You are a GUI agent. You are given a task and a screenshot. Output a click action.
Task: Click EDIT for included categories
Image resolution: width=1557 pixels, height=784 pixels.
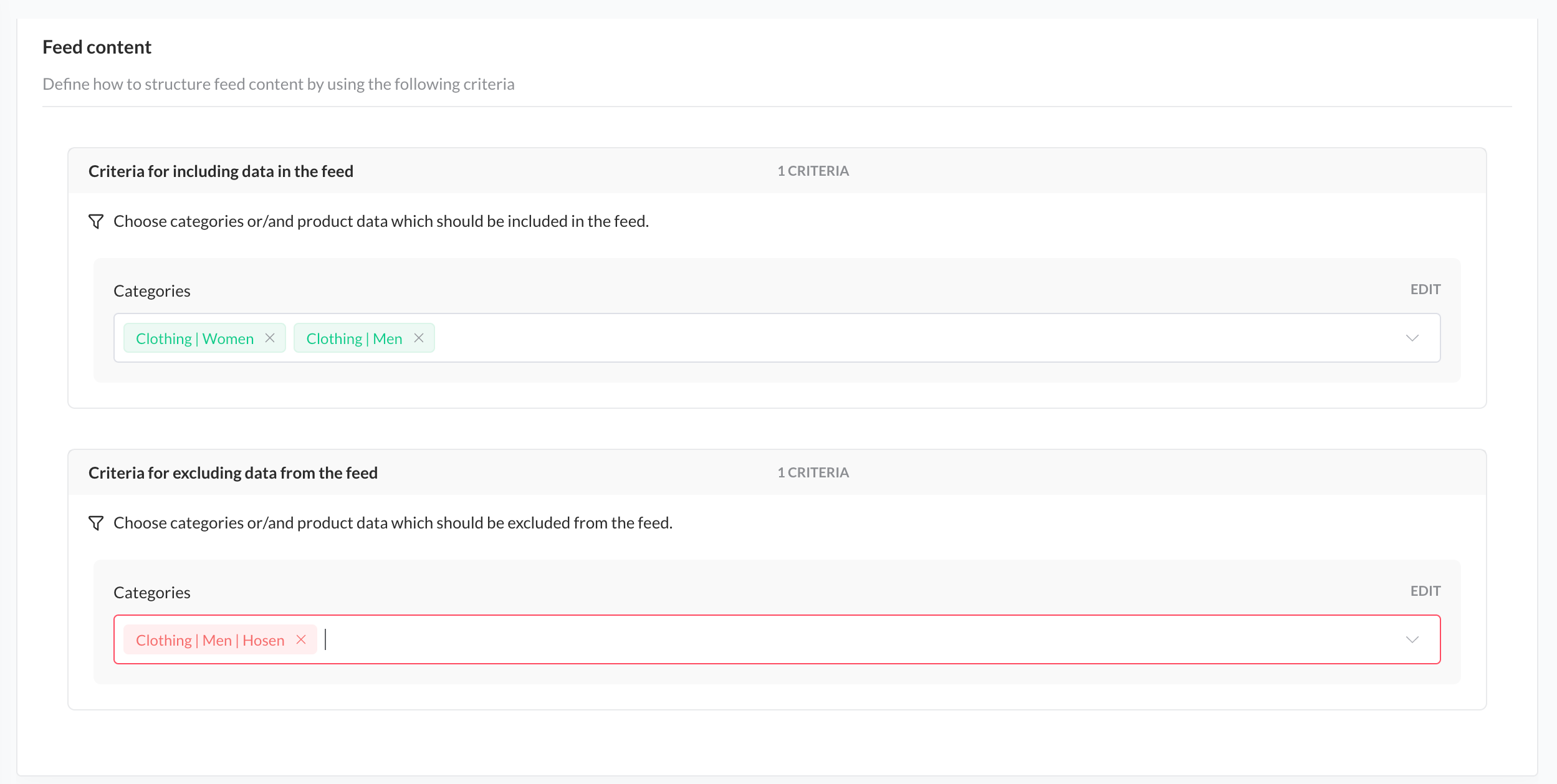[1425, 289]
